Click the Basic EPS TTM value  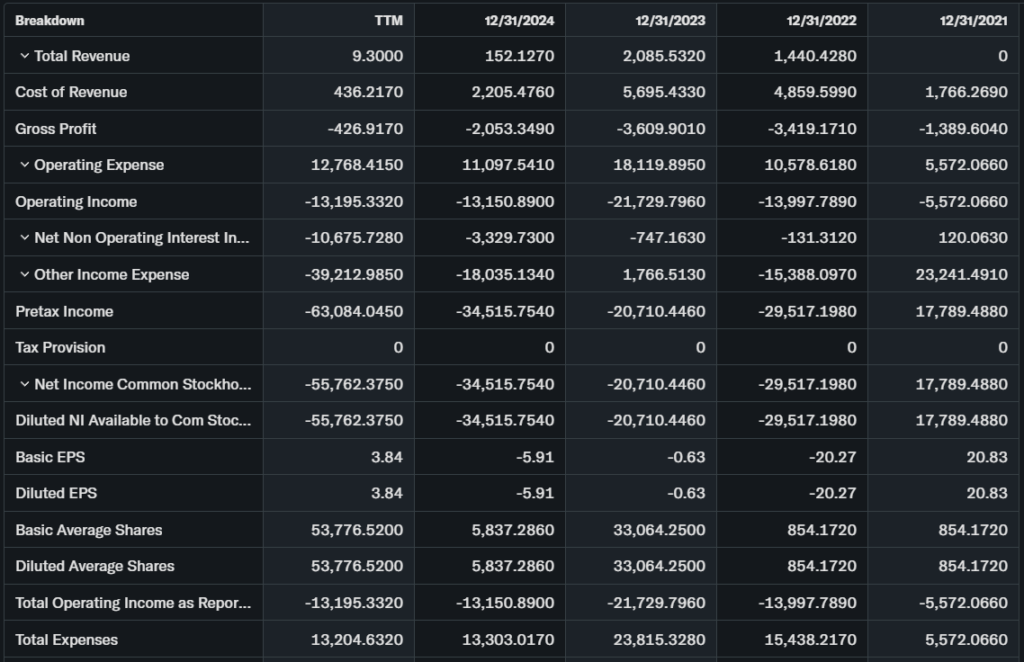[x=387, y=457]
